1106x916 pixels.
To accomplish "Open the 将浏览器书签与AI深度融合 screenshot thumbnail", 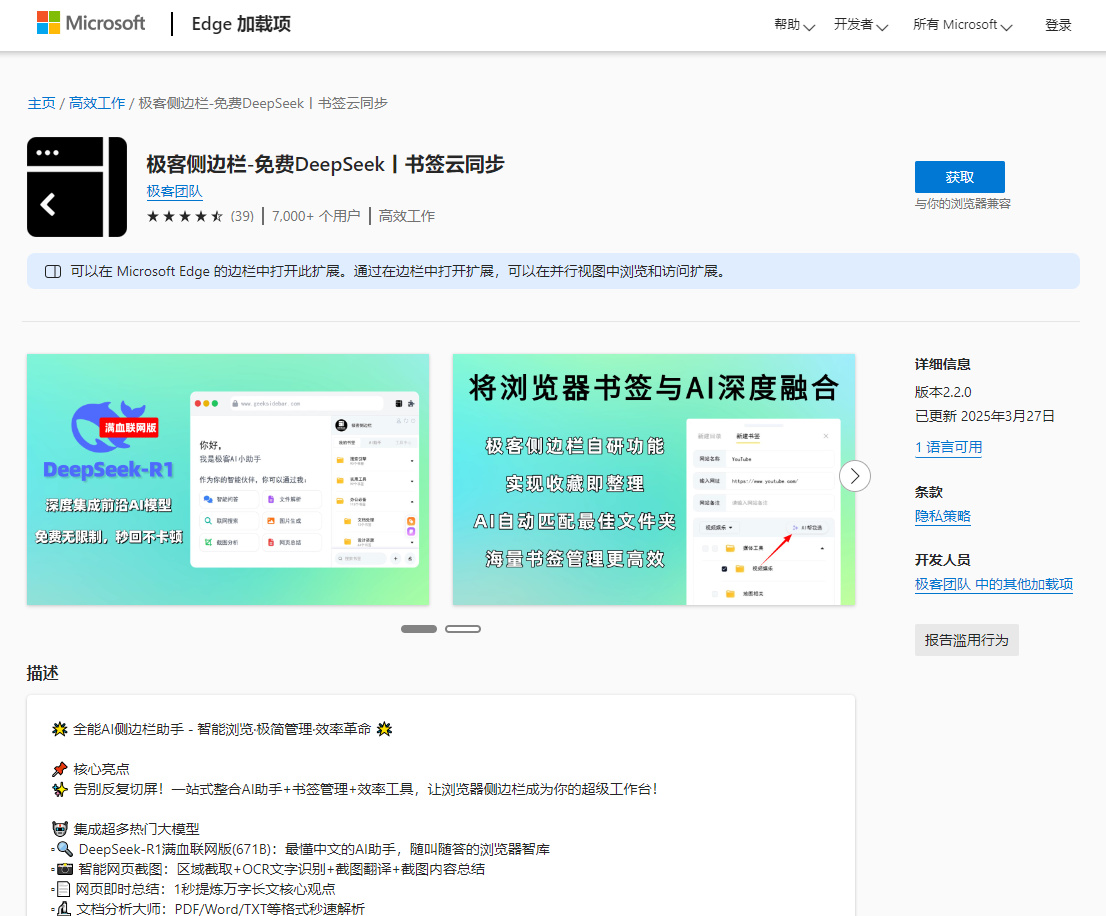I will tap(653, 480).
